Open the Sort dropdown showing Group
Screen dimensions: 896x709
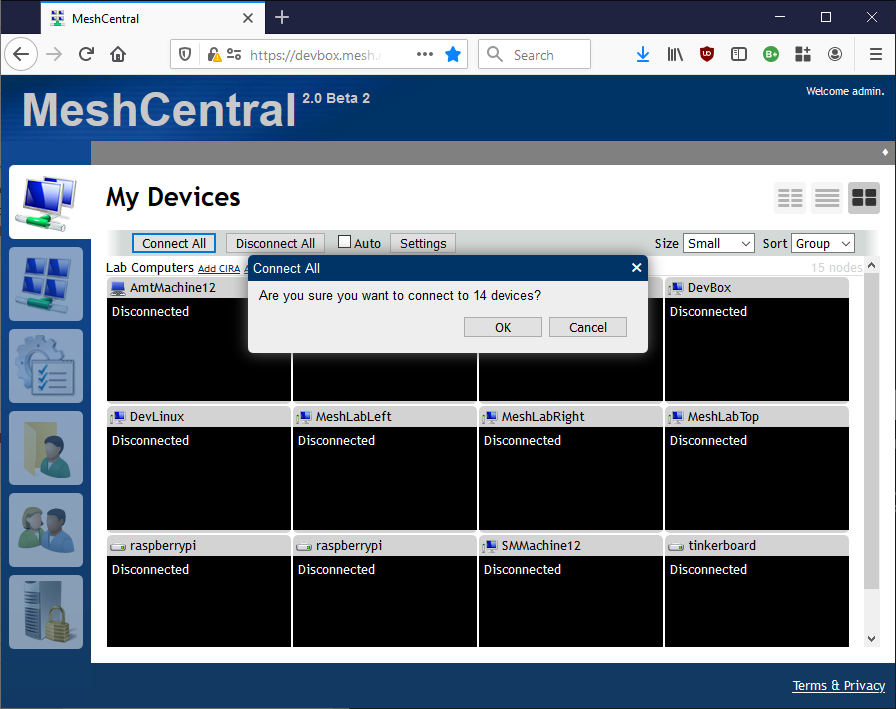822,243
